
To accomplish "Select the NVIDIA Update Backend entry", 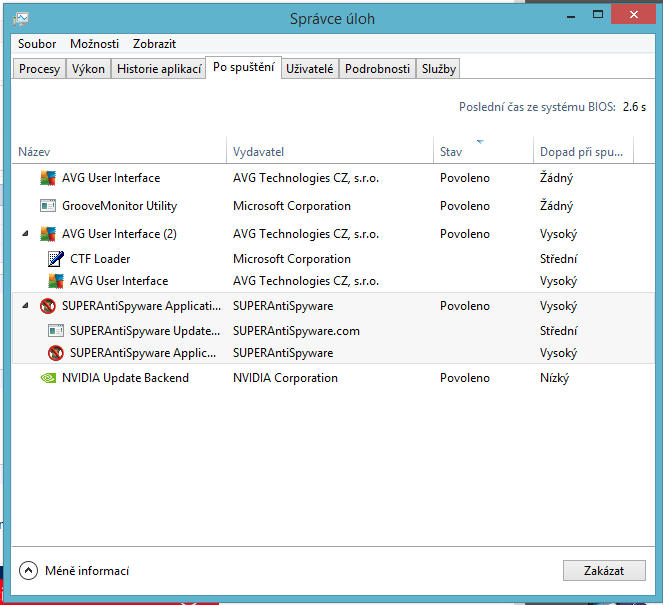I will 125,378.
